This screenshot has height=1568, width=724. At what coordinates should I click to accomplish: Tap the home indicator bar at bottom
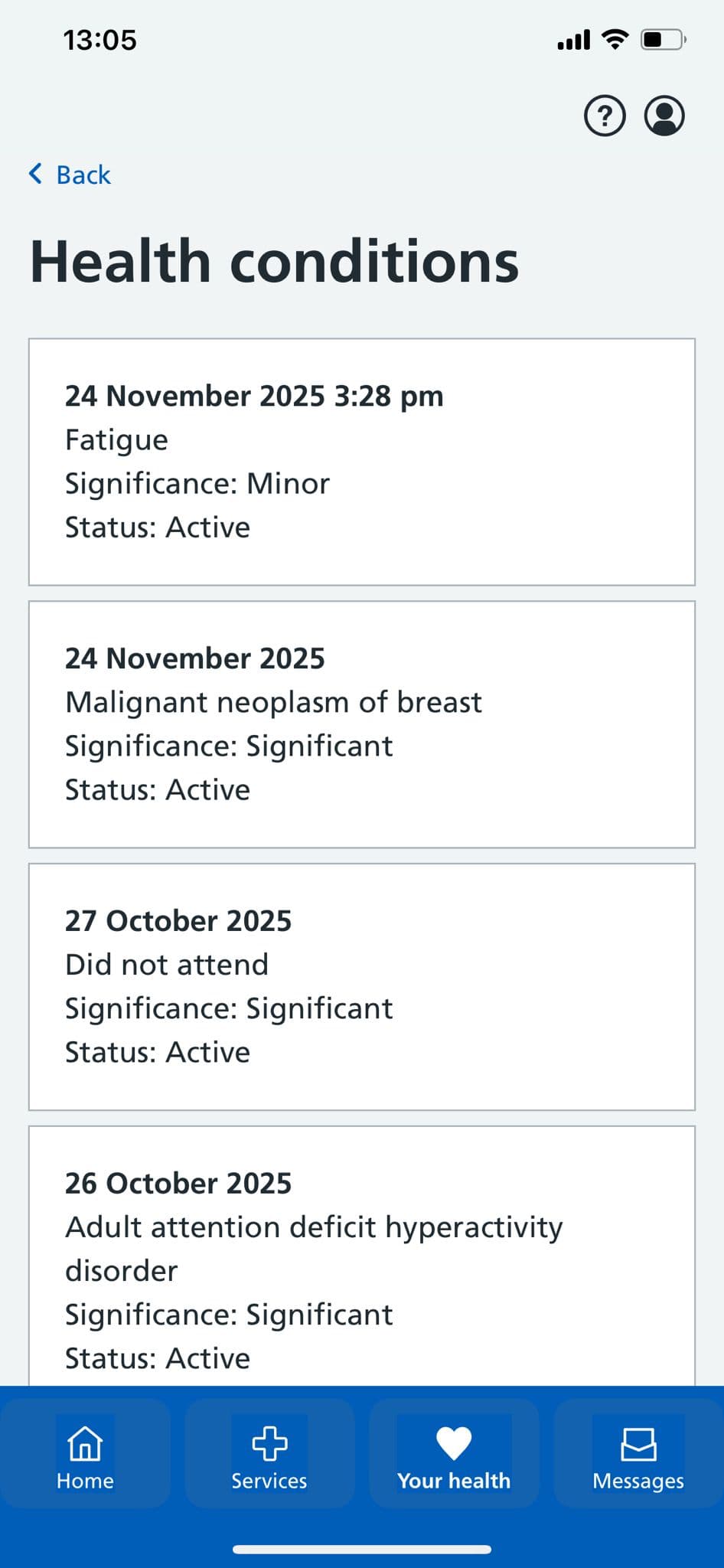pos(362,1550)
